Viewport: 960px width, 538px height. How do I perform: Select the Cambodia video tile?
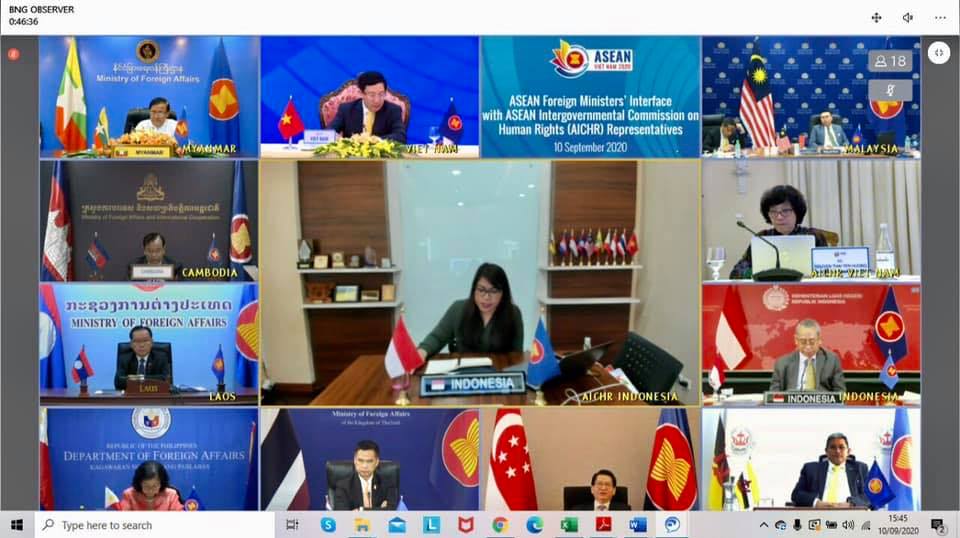coord(149,220)
